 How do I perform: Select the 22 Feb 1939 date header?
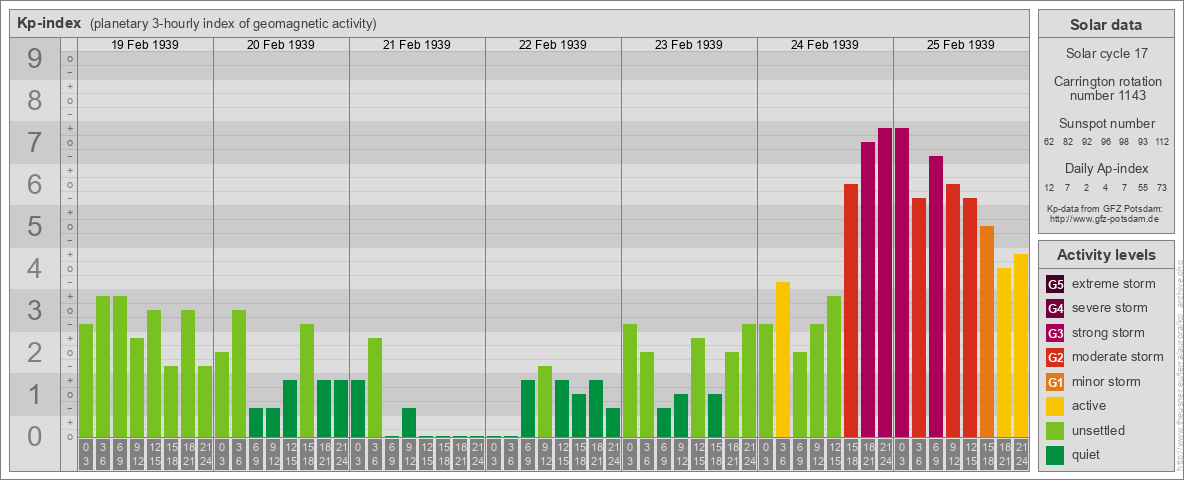(x=553, y=45)
